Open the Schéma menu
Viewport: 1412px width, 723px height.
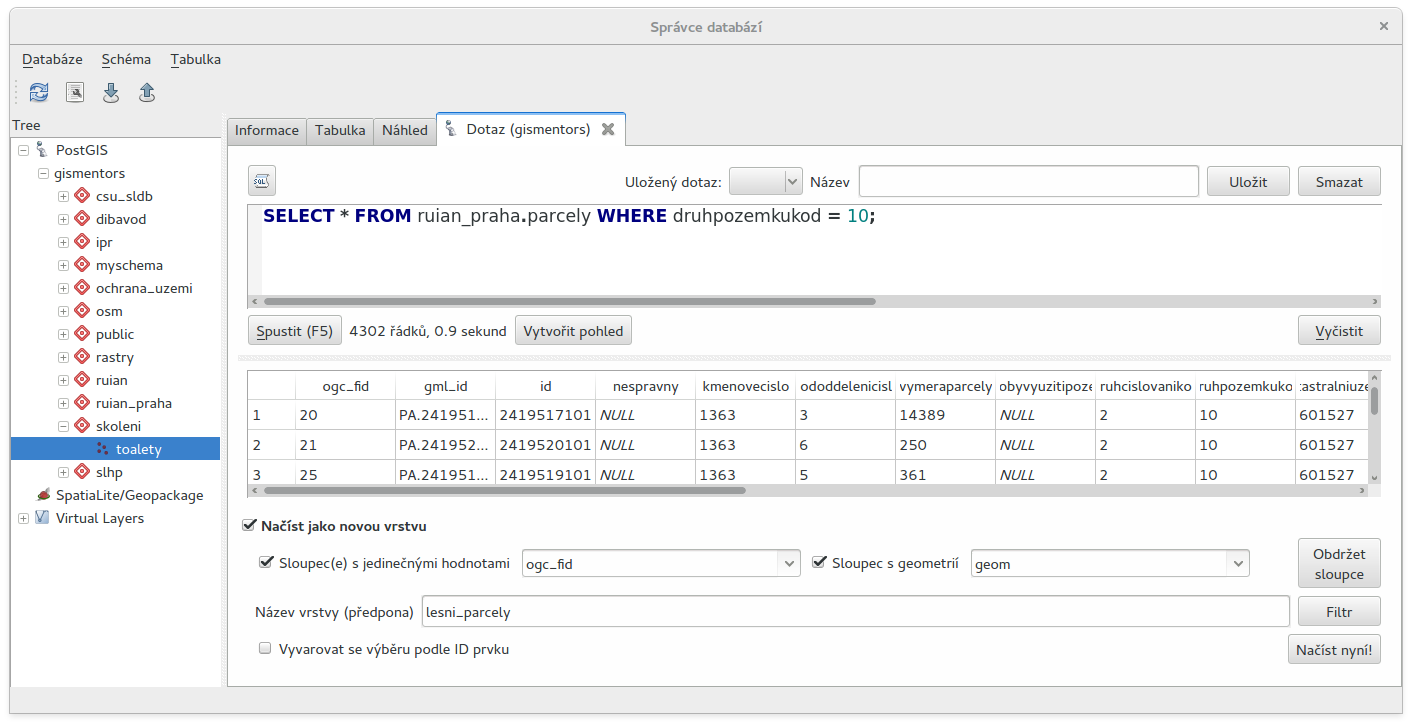[126, 59]
